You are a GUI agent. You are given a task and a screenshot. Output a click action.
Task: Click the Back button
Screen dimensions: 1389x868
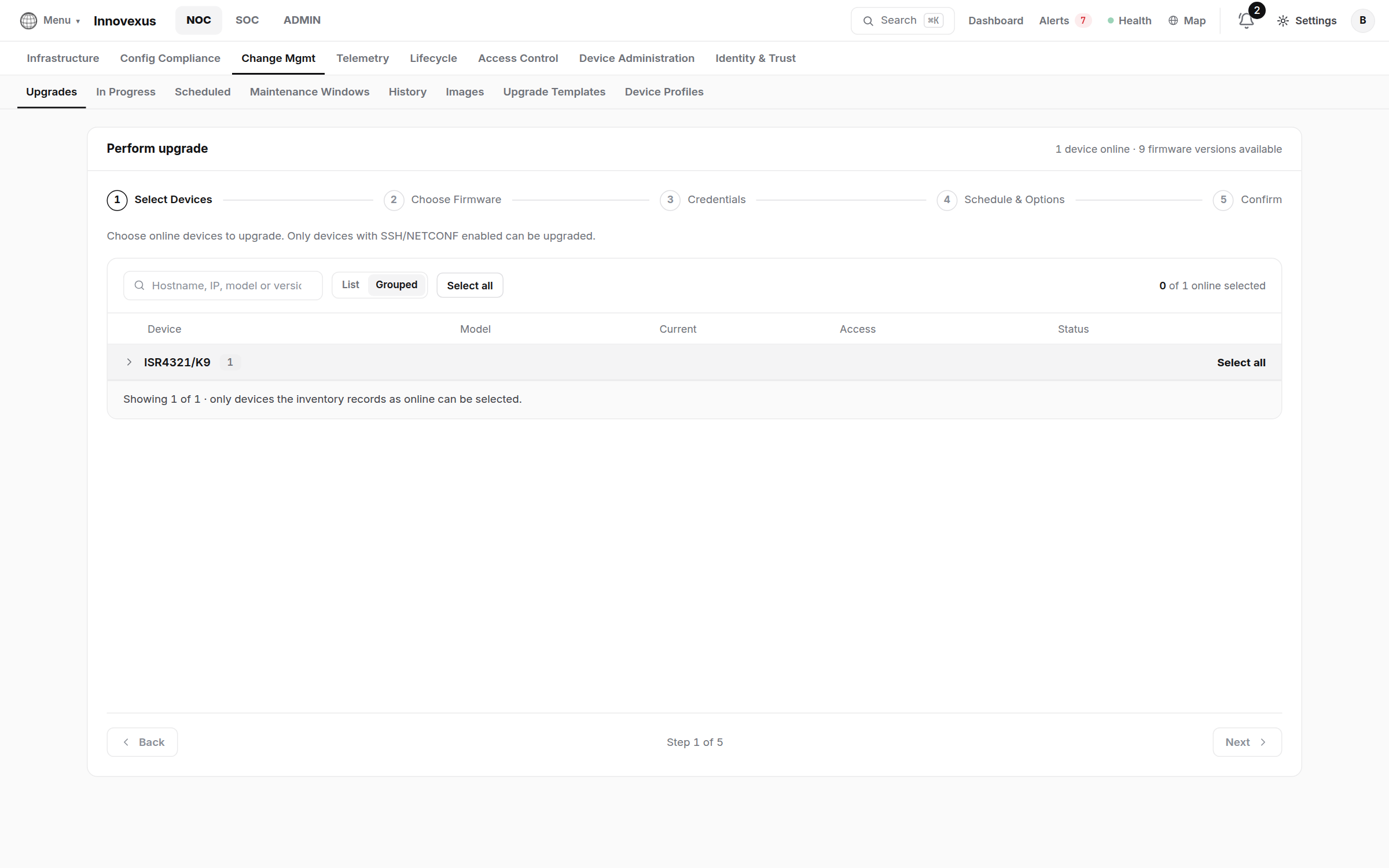pos(142,742)
